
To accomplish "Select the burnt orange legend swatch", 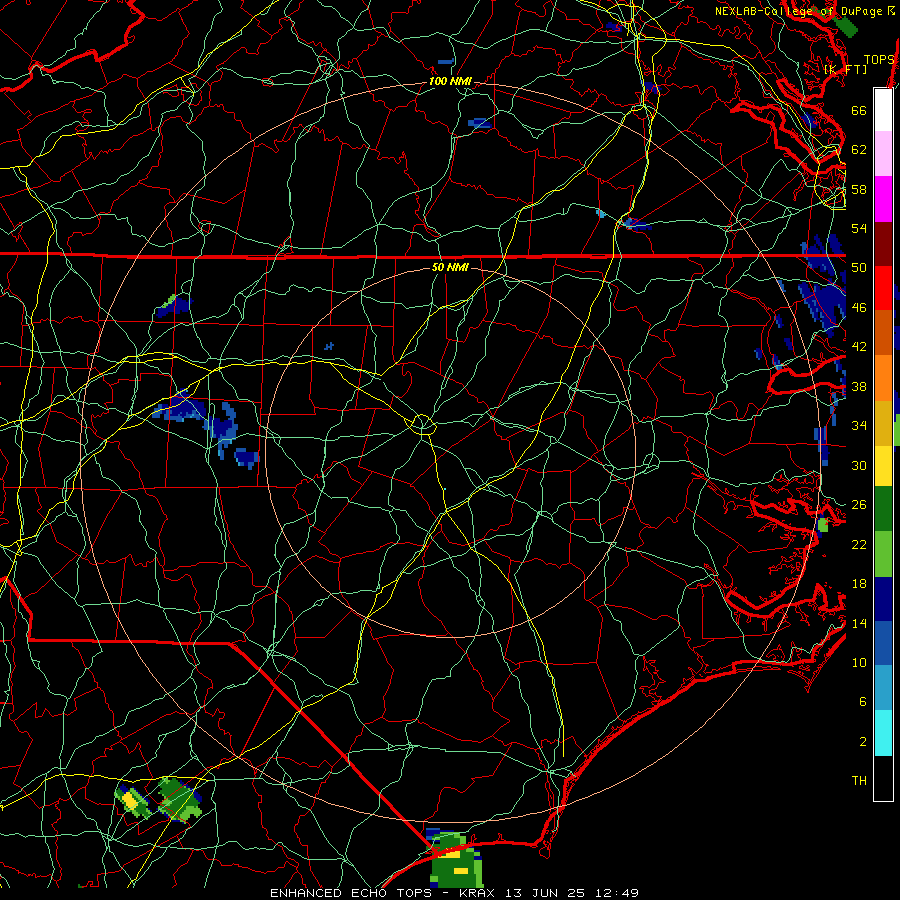I will pos(883,332).
